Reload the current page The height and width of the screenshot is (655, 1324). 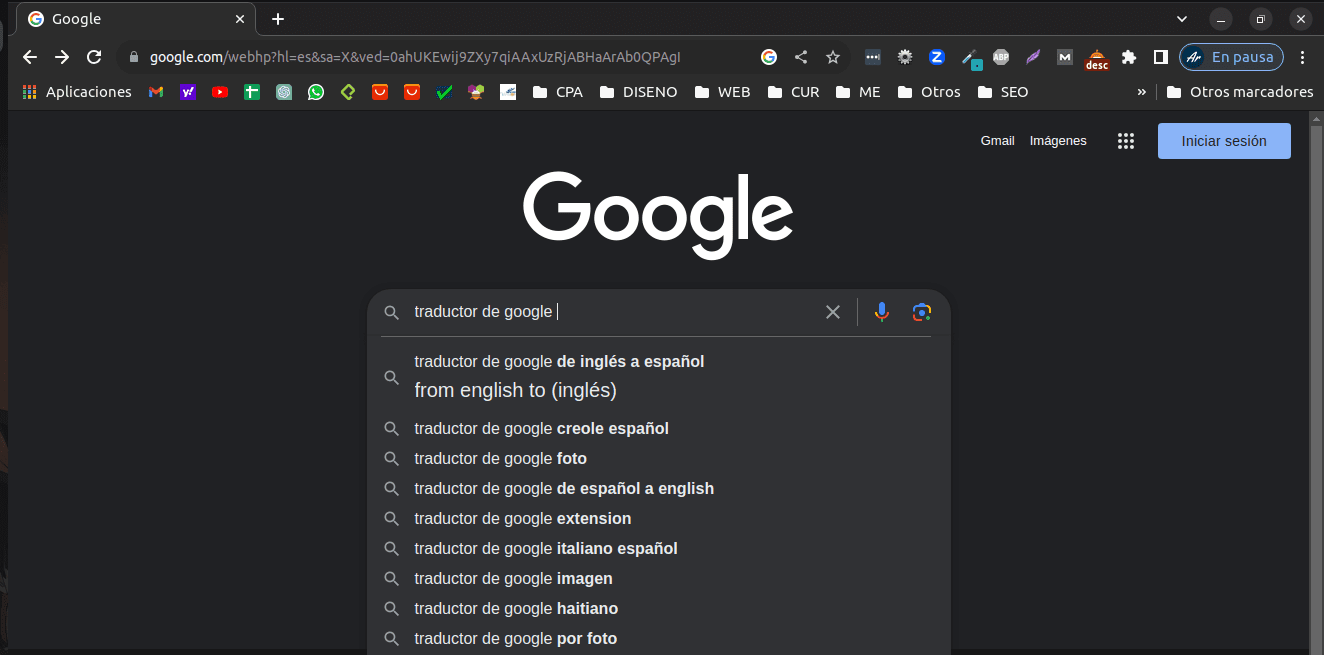pyautogui.click(x=94, y=57)
